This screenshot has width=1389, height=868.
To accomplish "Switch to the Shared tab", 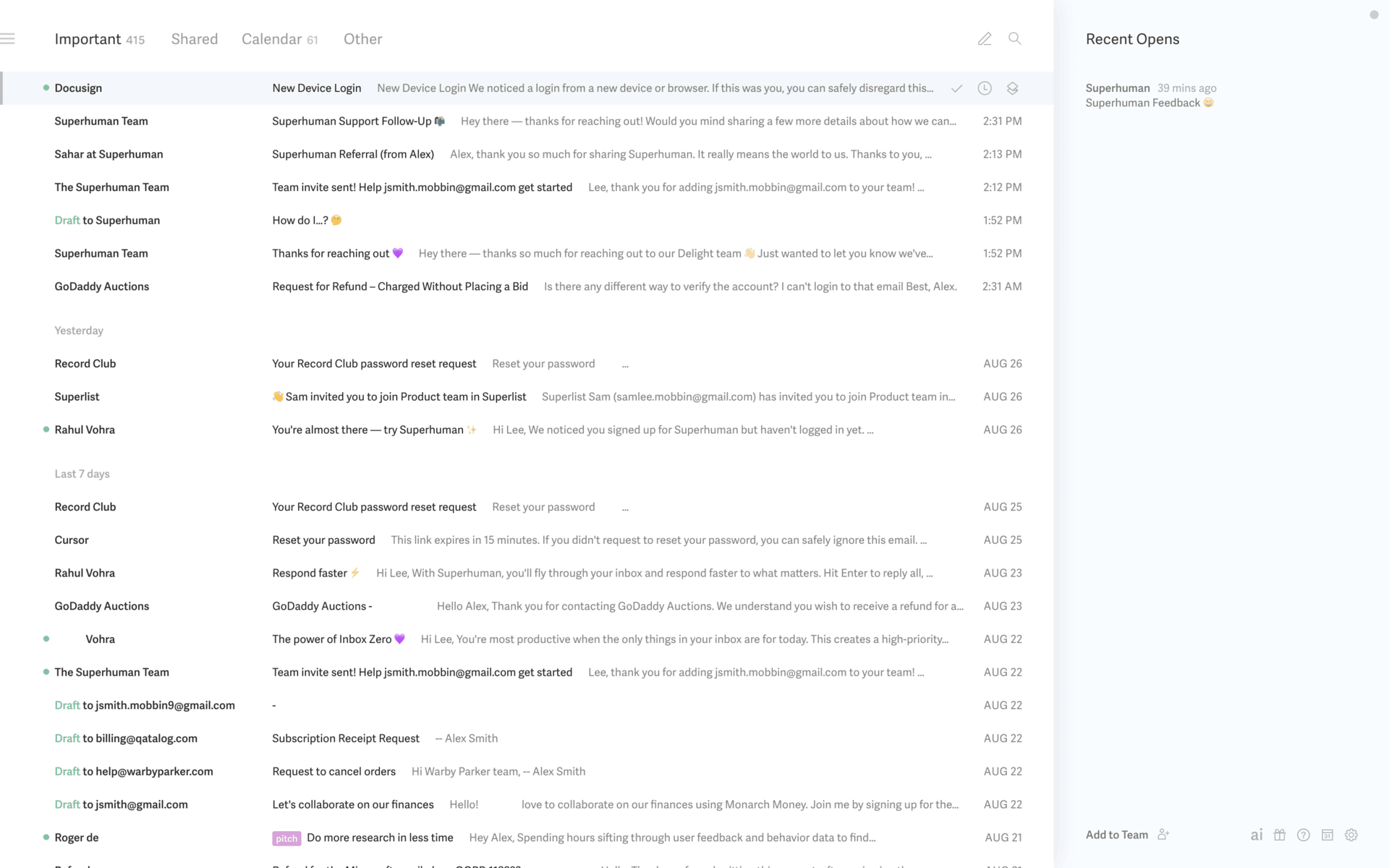I will click(x=195, y=39).
